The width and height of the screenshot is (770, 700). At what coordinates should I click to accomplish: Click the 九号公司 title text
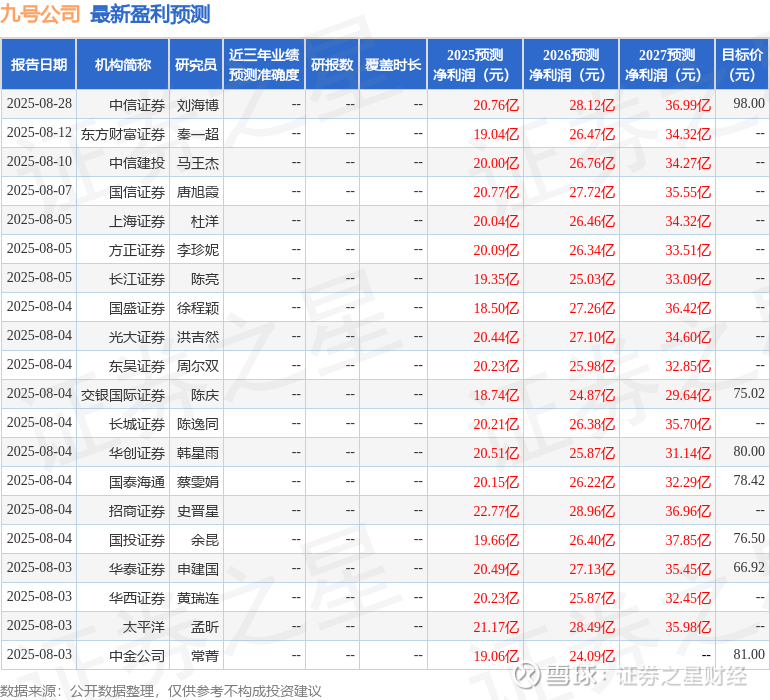point(40,14)
